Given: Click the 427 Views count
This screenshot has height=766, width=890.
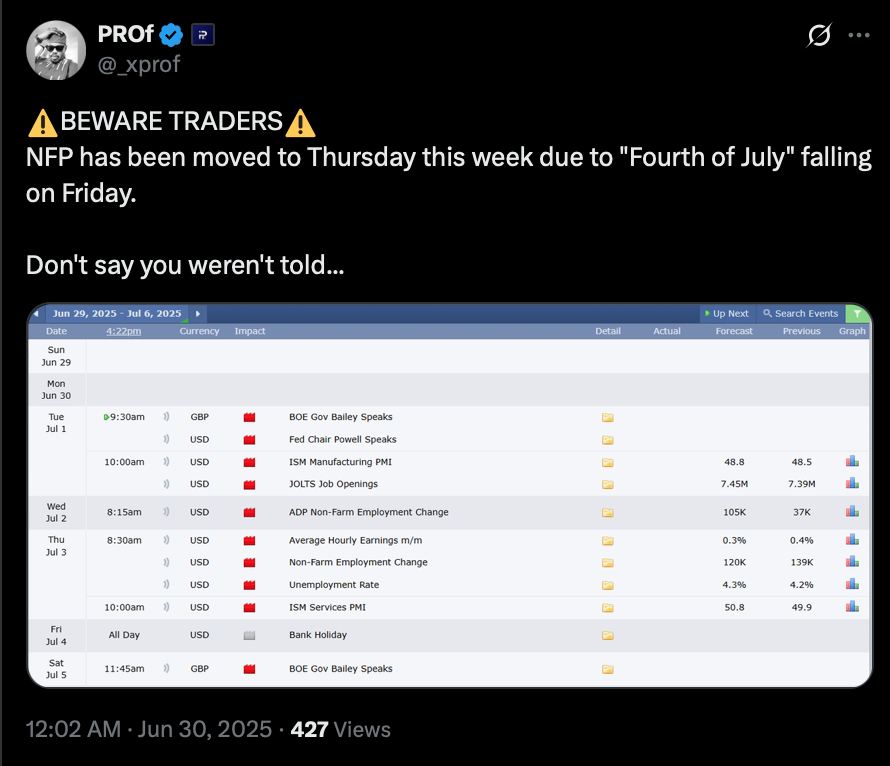Looking at the screenshot, I should click(341, 729).
